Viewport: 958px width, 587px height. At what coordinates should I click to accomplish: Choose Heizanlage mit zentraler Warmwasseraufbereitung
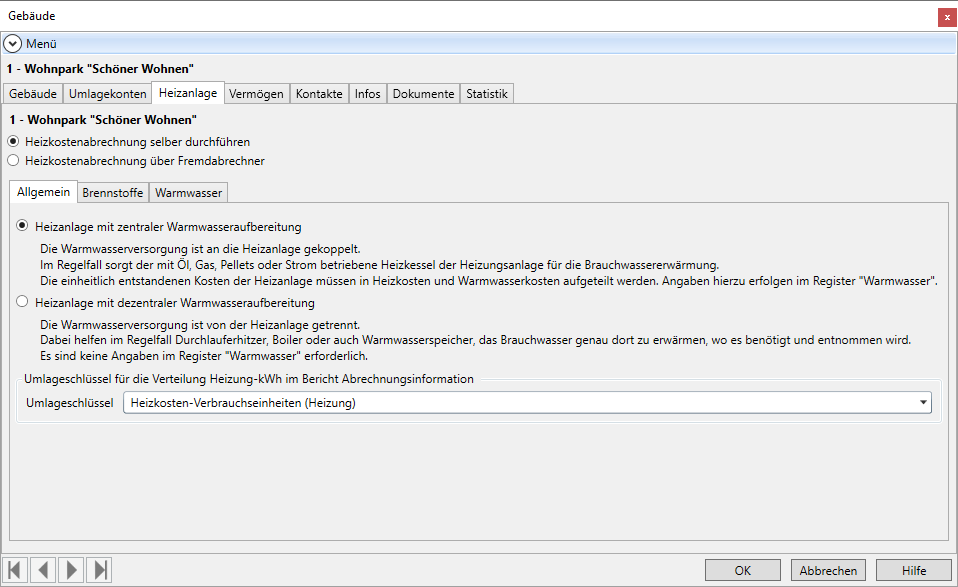point(22,227)
